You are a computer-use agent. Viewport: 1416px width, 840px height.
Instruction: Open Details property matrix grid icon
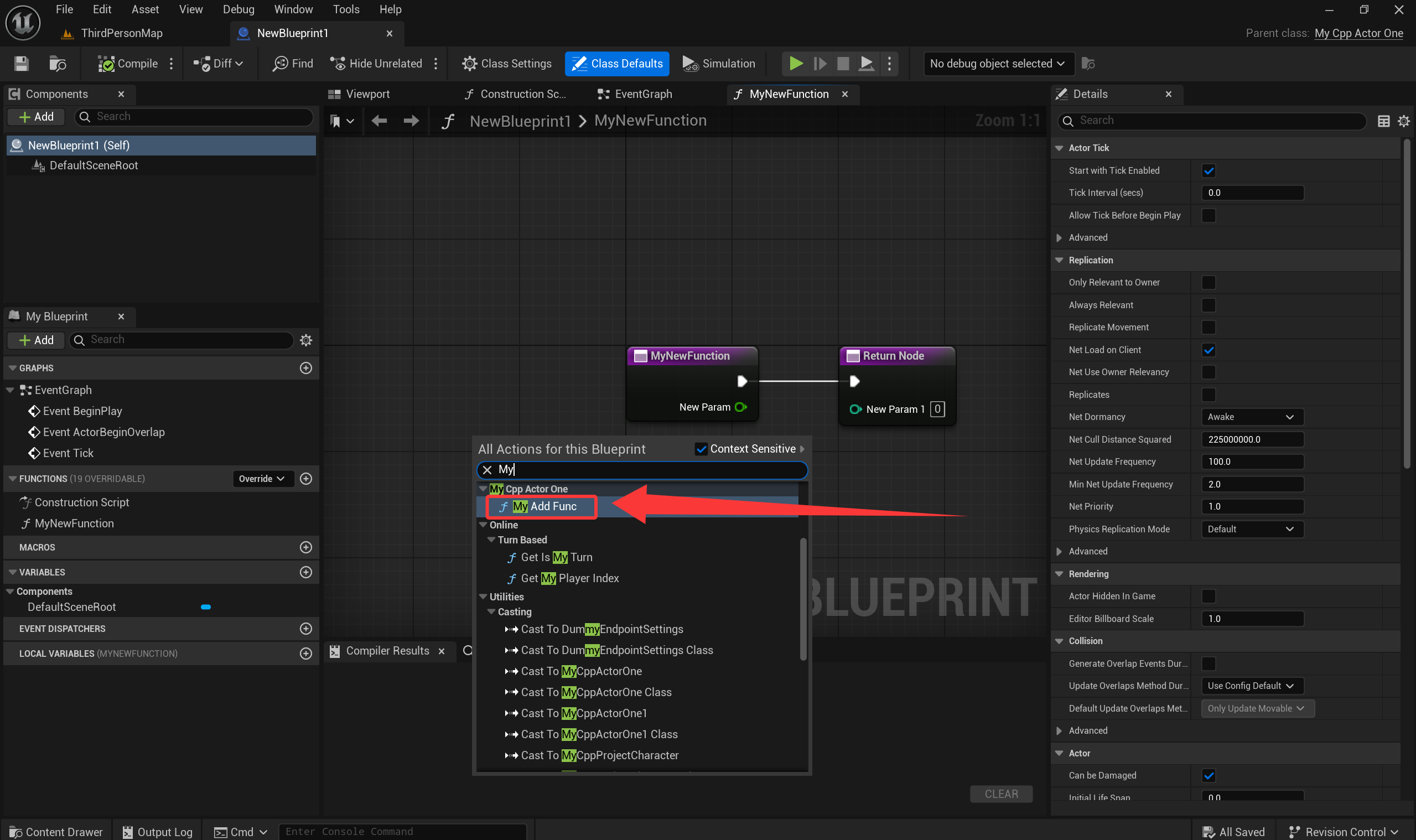(1383, 121)
